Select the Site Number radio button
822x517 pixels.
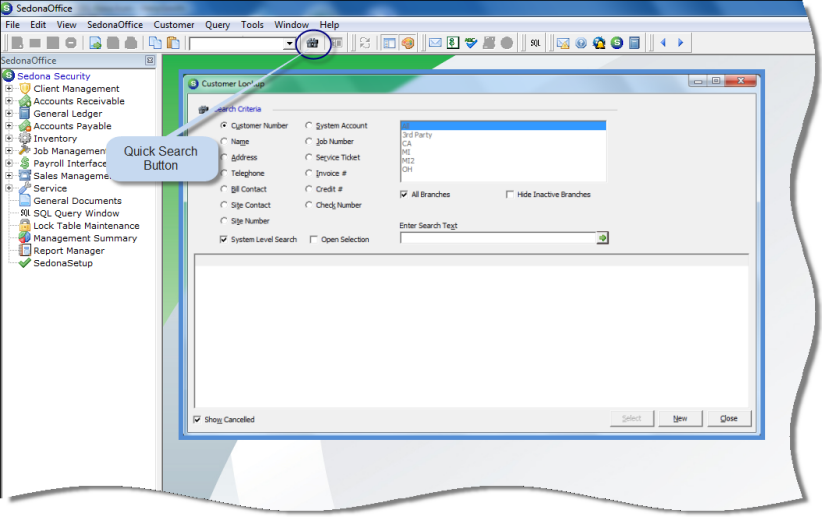(x=224, y=221)
